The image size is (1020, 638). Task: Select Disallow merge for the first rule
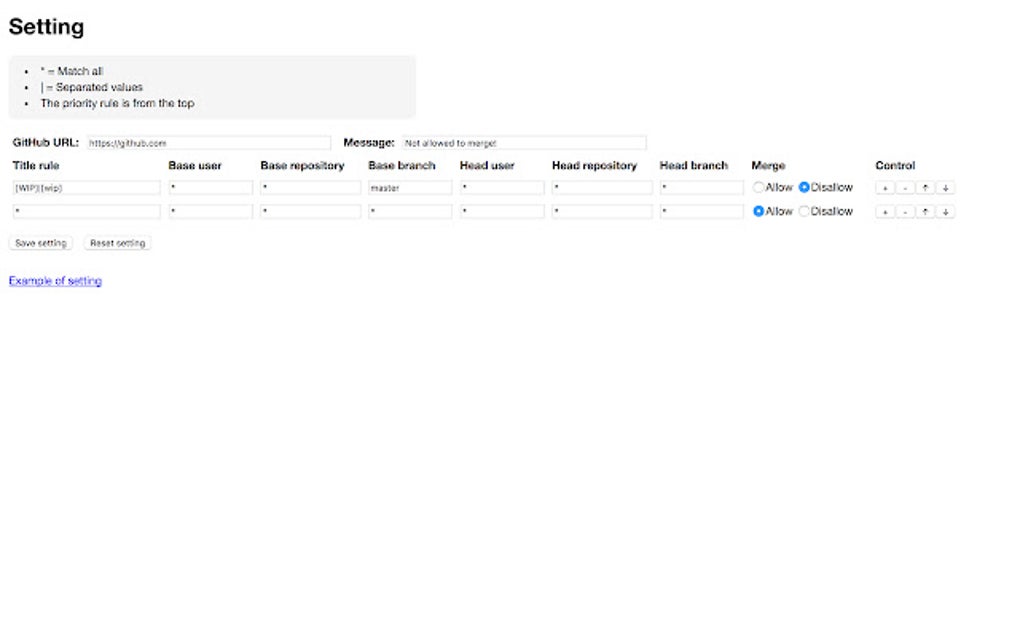pos(804,187)
